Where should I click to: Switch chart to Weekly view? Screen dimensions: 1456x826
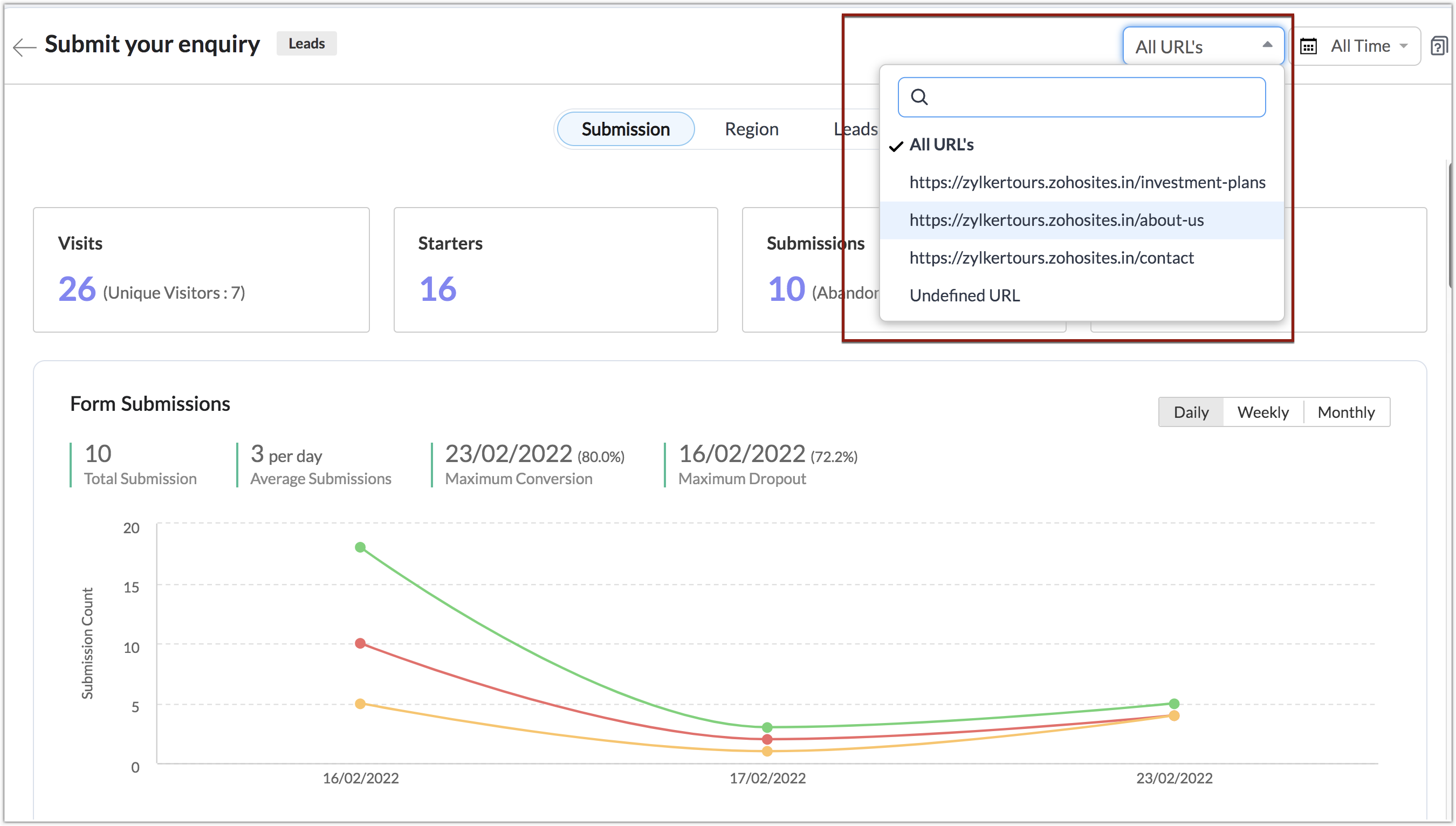coord(1262,412)
